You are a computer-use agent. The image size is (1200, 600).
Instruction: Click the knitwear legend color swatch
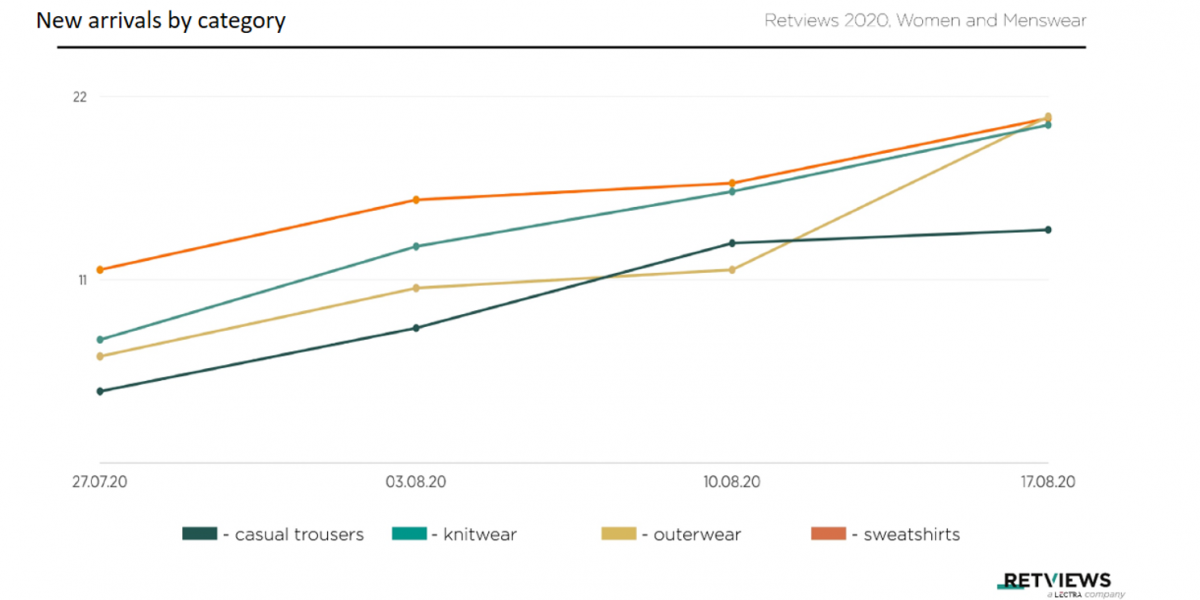coord(408,534)
